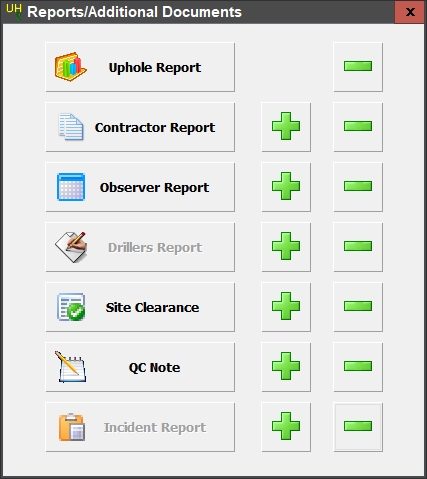This screenshot has height=479, width=427.
Task: Add a Site Clearance document with plus
Action: [x=286, y=307]
